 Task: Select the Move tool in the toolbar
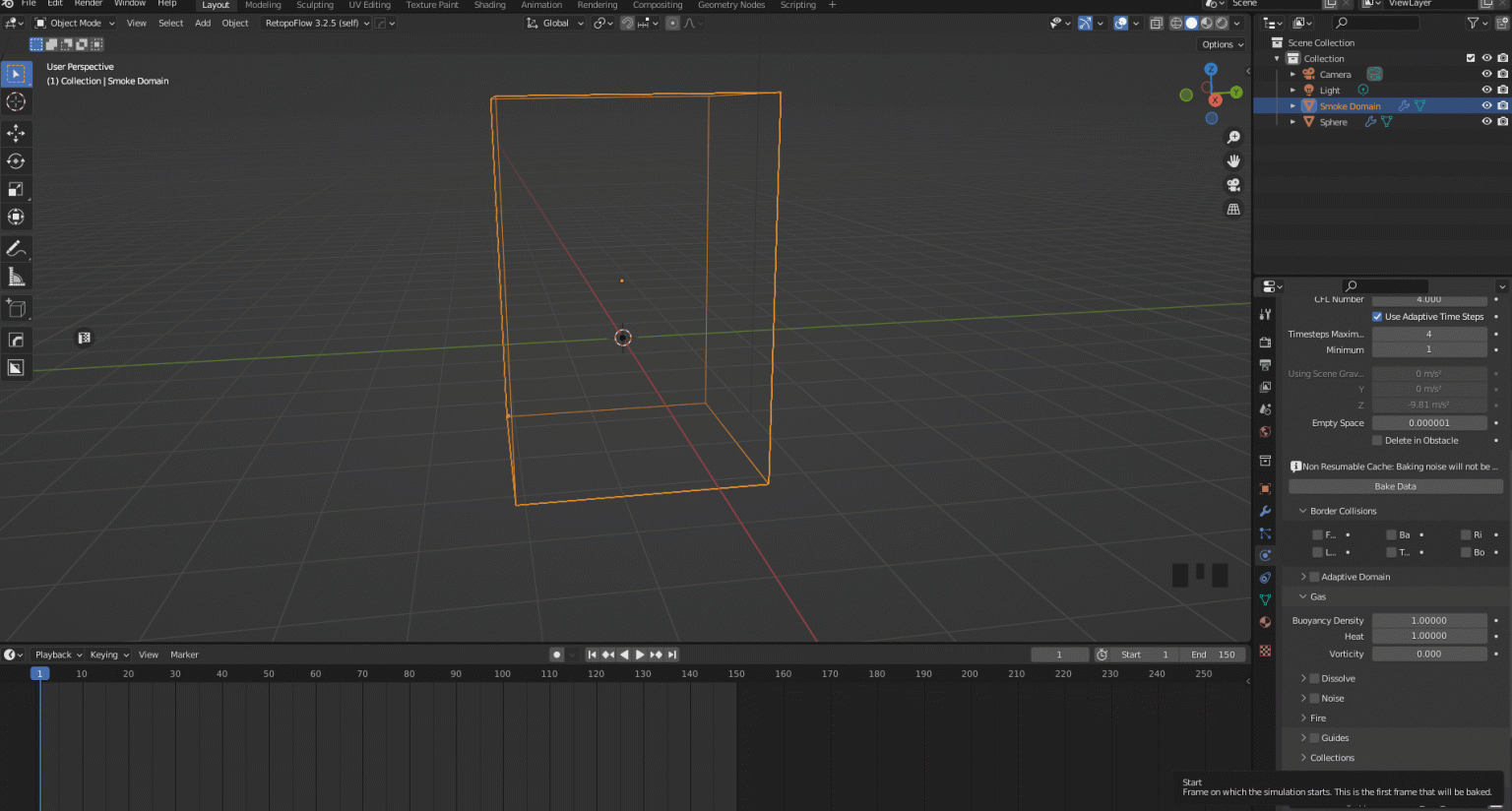click(16, 133)
